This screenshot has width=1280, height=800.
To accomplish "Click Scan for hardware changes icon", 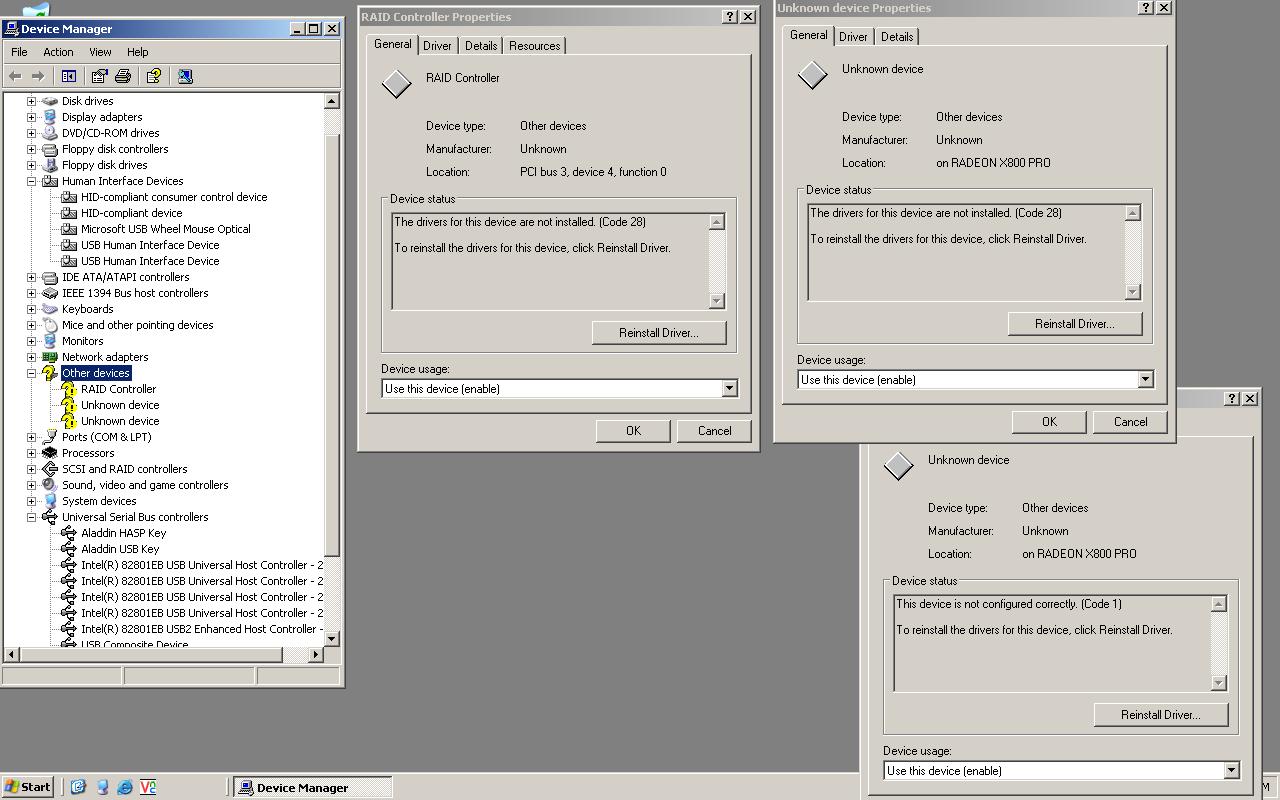I will (184, 76).
